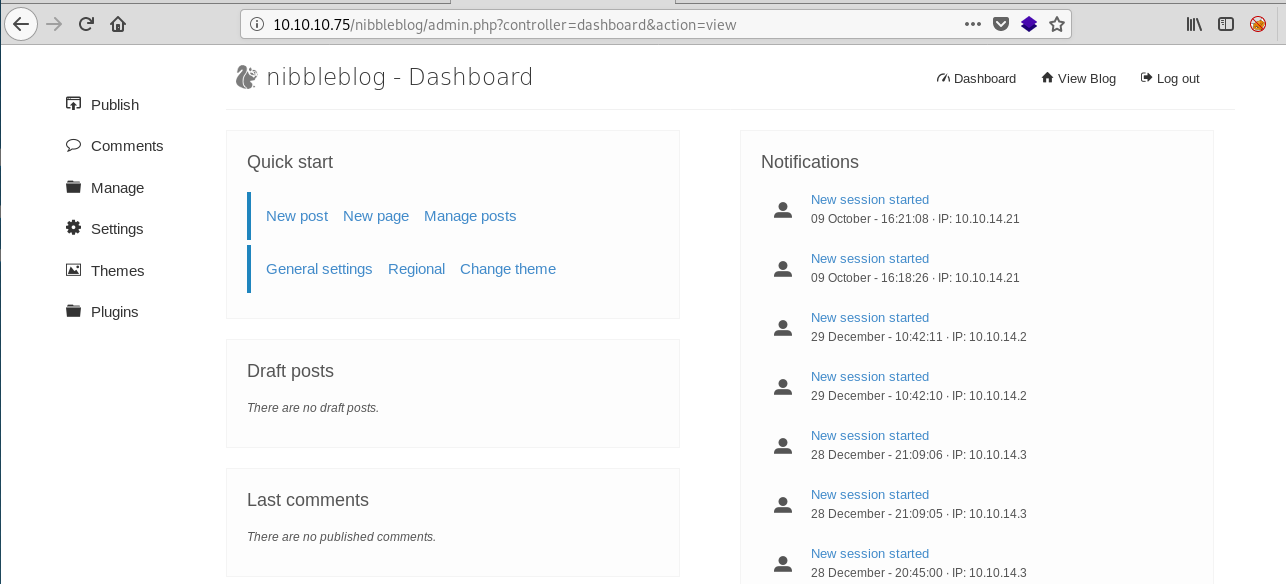Open New session started at 20:45:00

coord(870,554)
